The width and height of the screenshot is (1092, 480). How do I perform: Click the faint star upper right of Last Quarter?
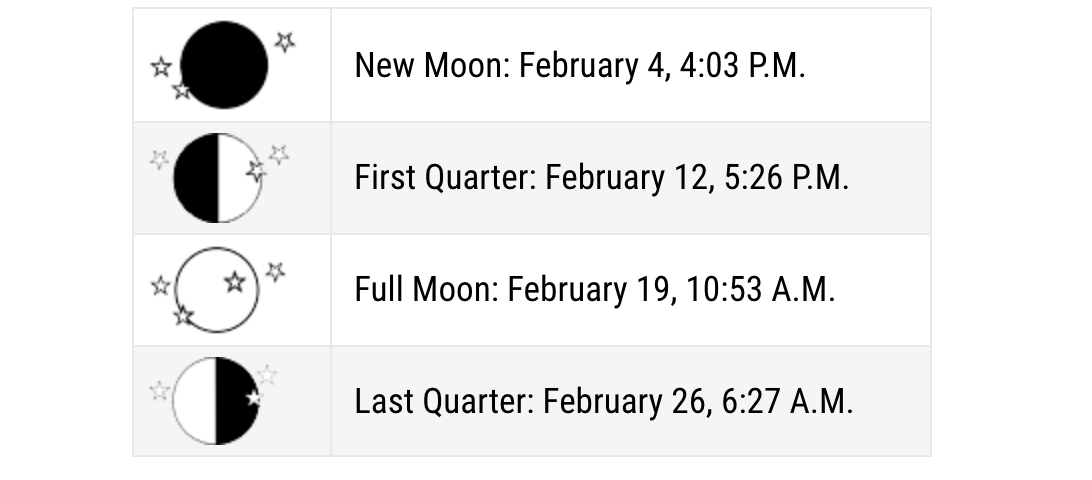(x=267, y=376)
